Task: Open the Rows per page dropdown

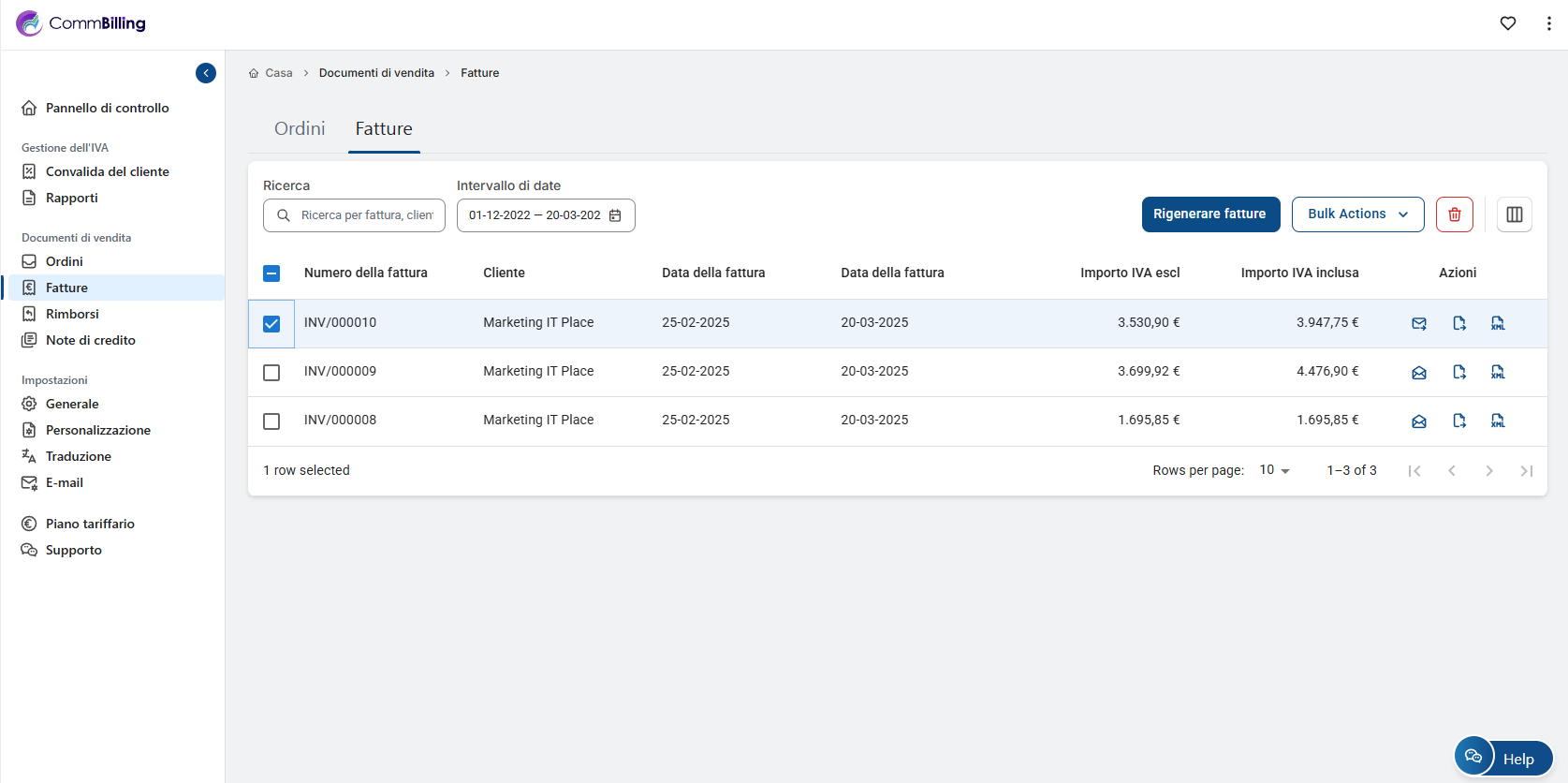Action: click(x=1274, y=470)
